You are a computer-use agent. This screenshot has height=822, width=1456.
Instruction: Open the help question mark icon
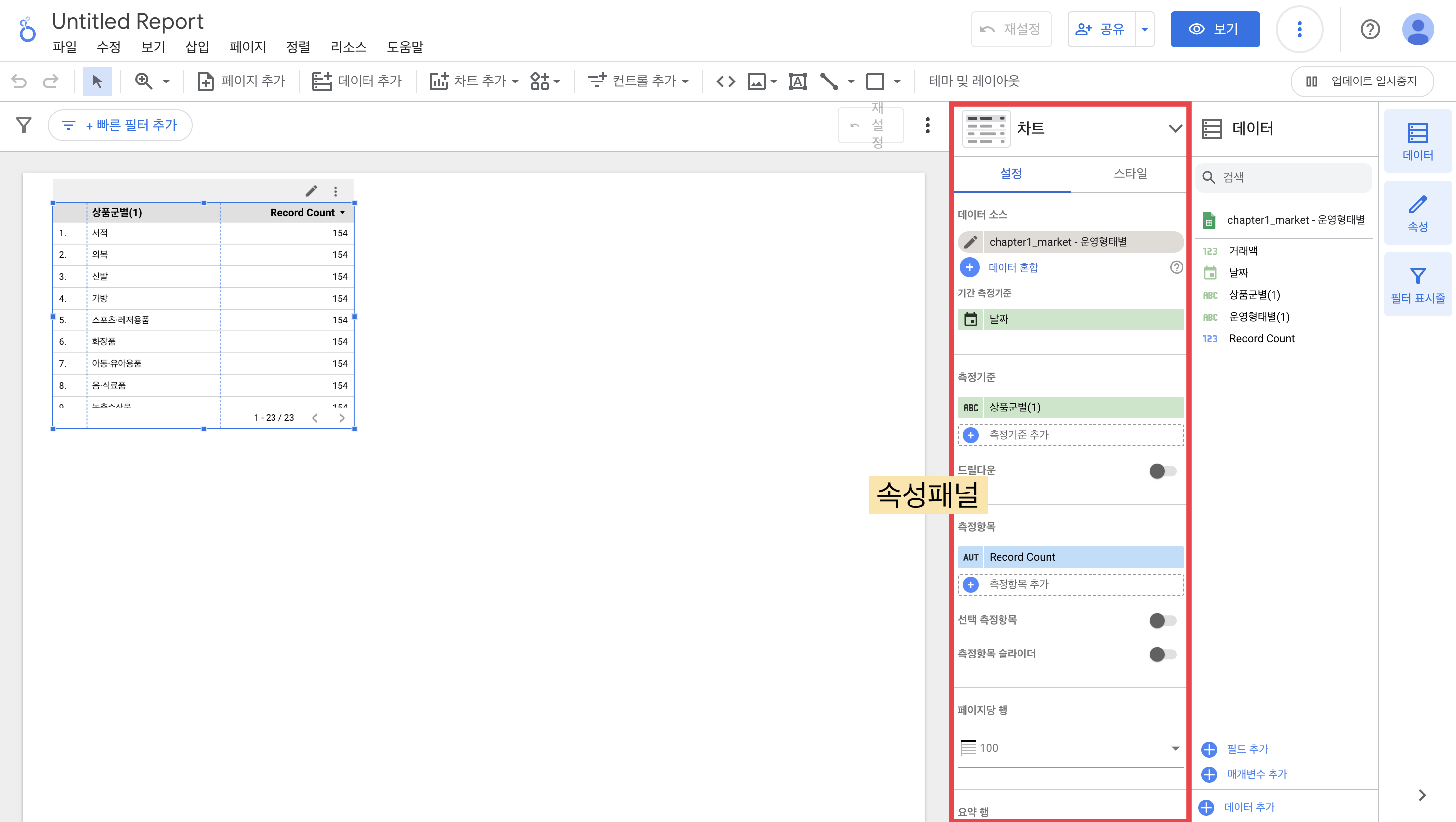[x=1369, y=29]
